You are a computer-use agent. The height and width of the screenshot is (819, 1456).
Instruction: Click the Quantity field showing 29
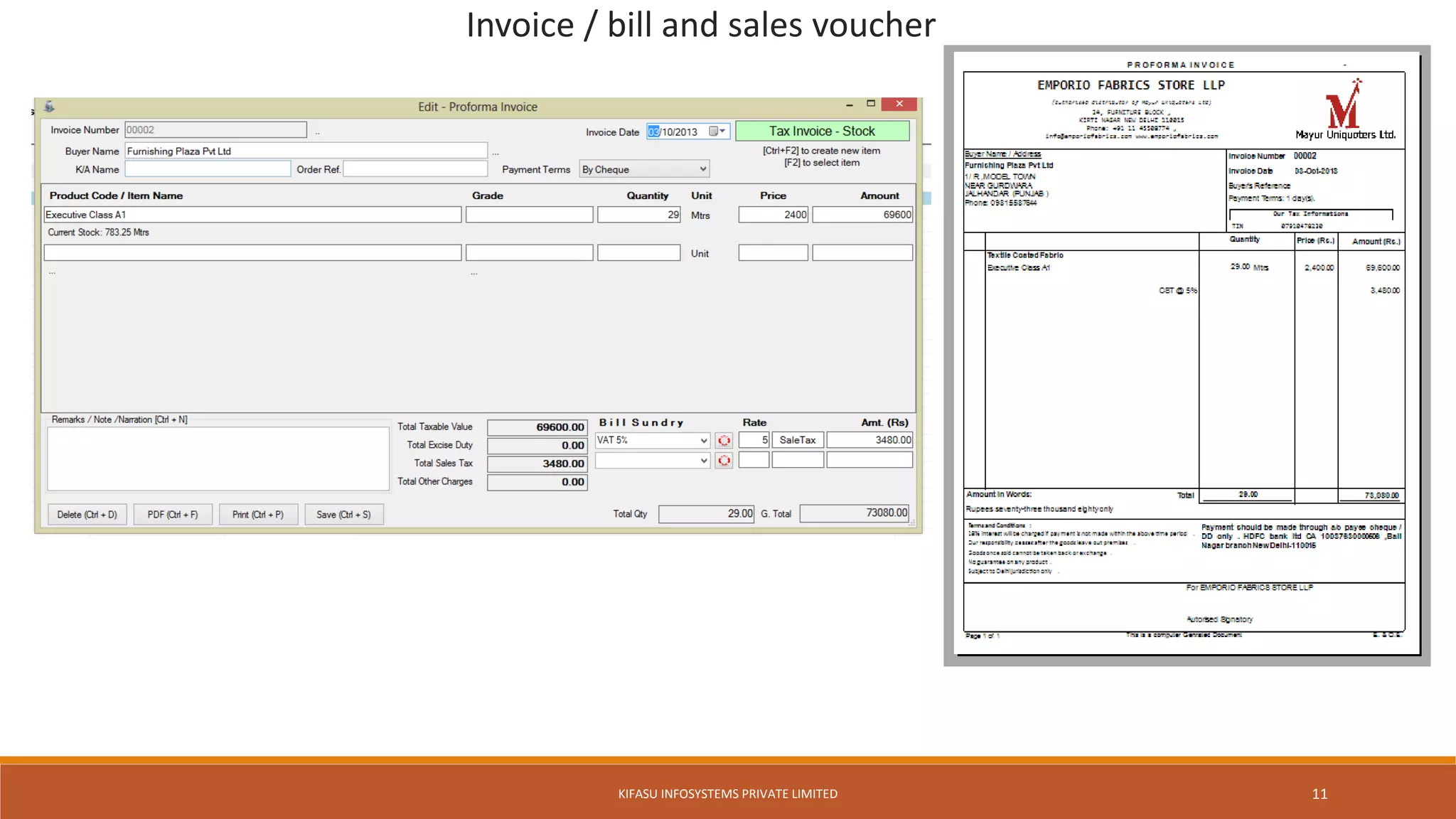pyautogui.click(x=639, y=215)
